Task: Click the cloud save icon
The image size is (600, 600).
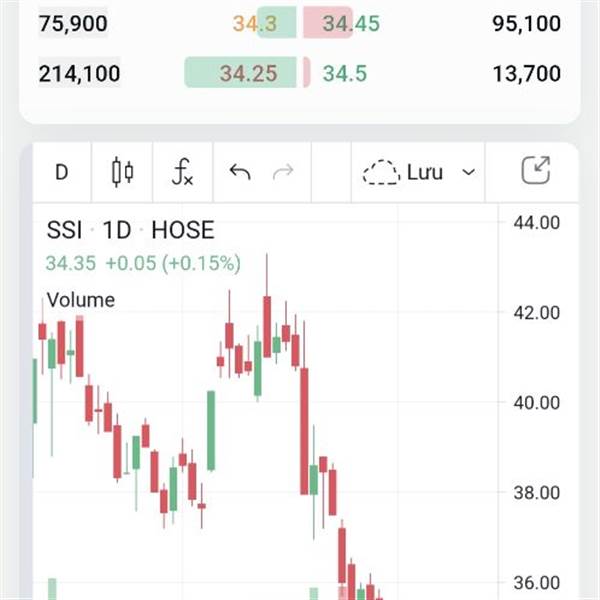Action: point(380,172)
